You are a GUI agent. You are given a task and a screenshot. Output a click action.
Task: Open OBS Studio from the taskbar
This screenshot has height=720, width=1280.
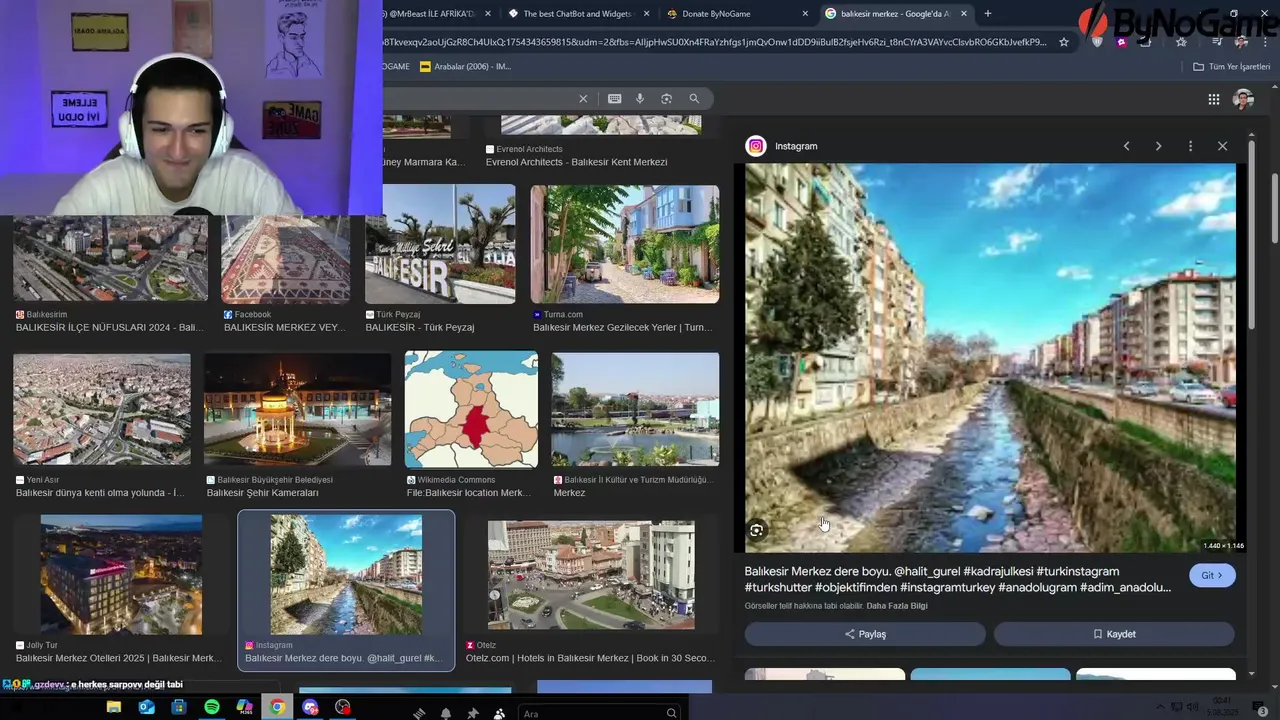point(343,707)
